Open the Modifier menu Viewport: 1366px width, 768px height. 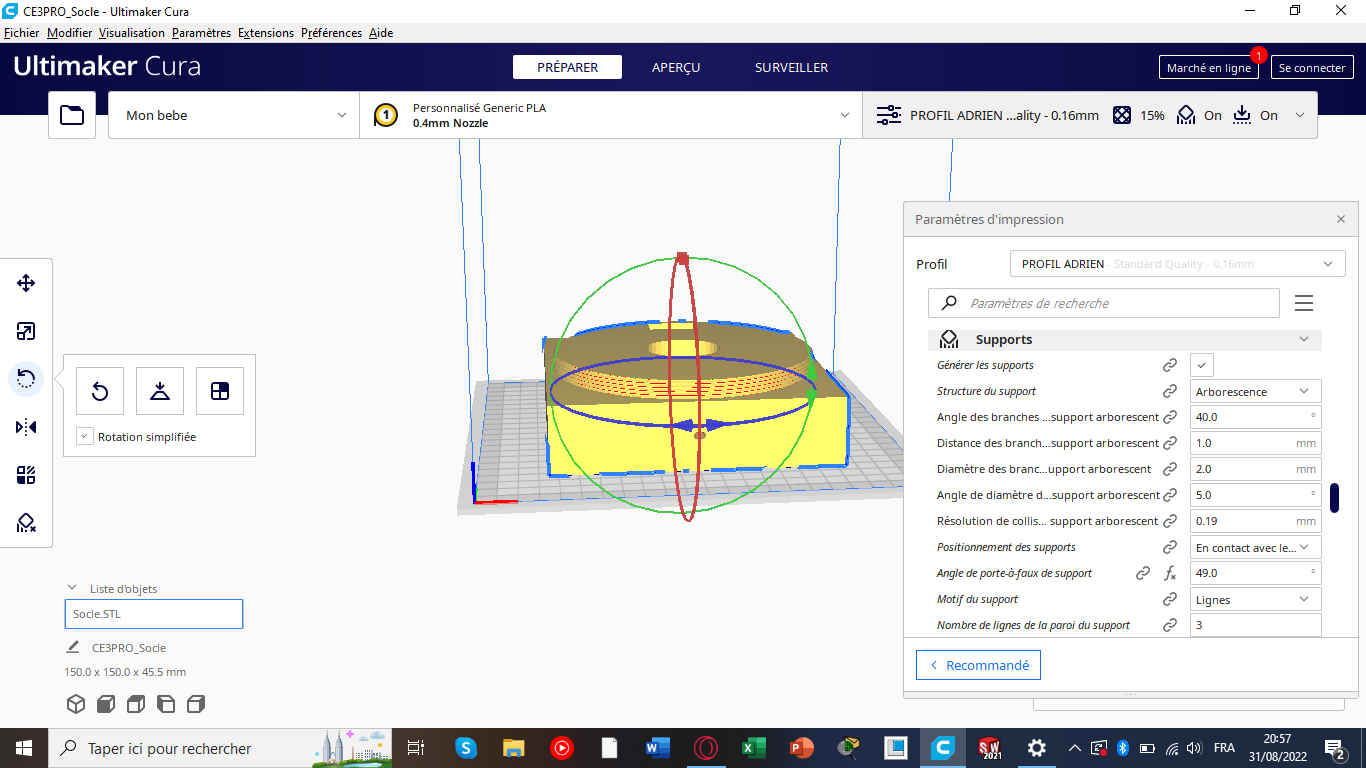69,33
